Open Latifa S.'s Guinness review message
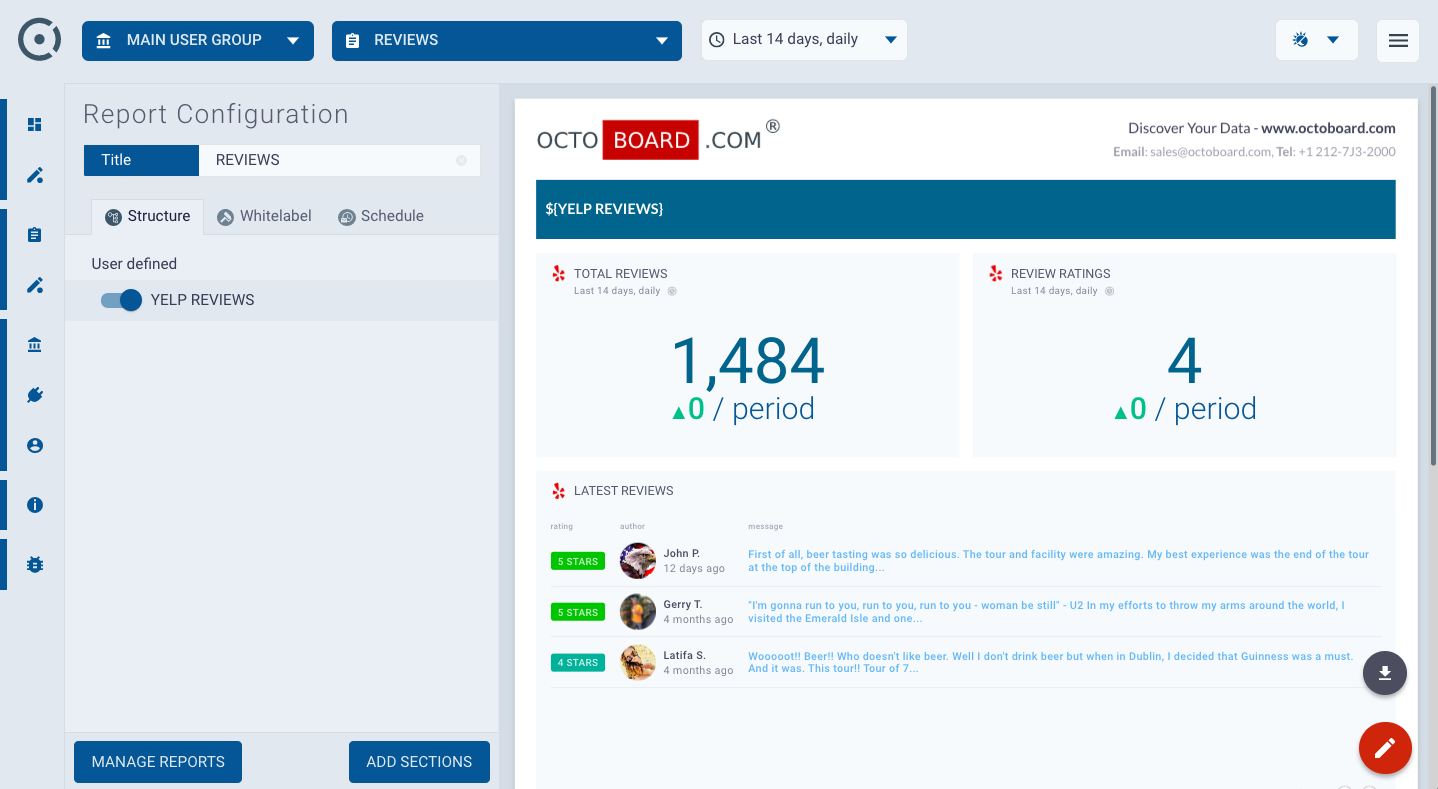 pos(1051,663)
